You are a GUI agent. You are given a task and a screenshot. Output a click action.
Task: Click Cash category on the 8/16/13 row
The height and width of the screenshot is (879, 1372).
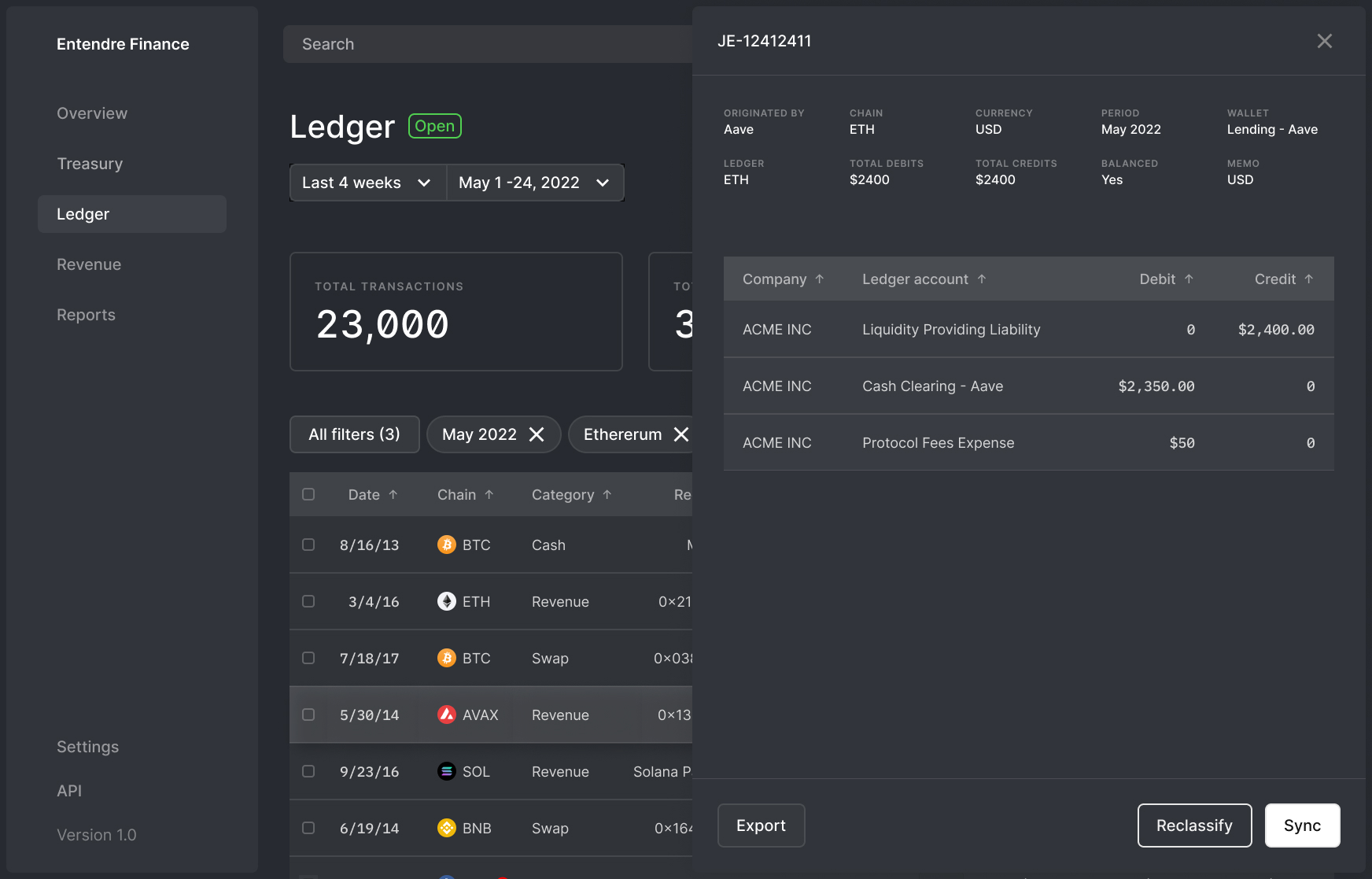click(548, 545)
